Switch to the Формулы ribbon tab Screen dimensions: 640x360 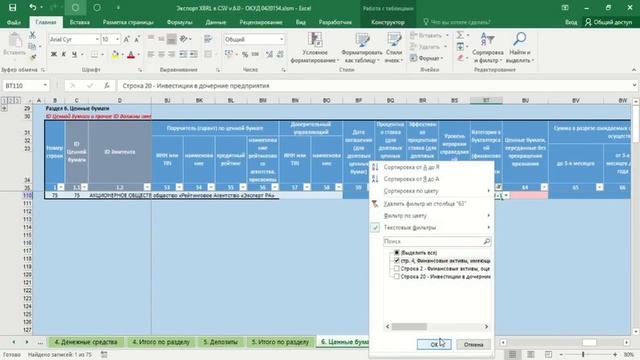pos(179,22)
